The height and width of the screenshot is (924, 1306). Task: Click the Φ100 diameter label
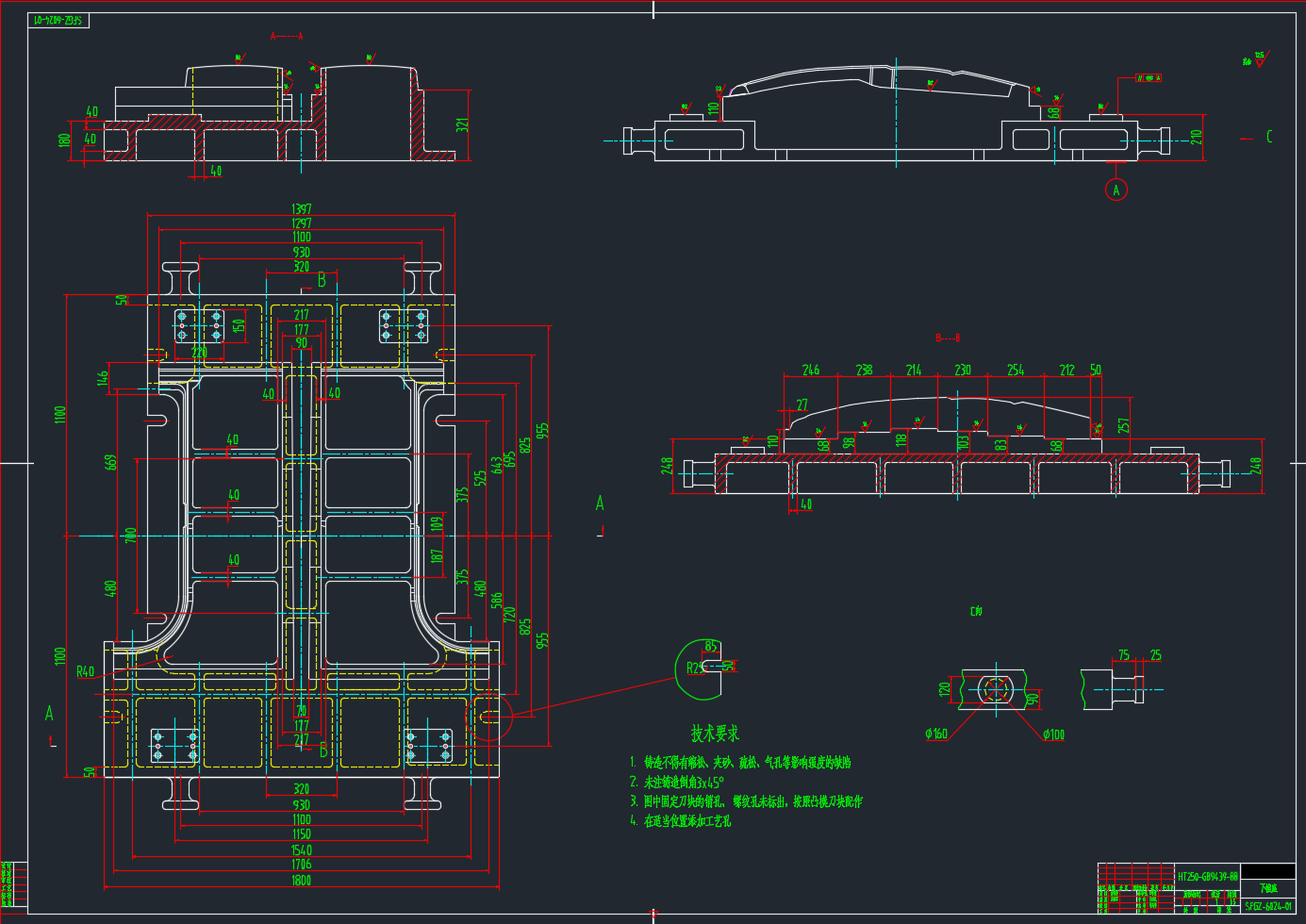tap(1053, 734)
